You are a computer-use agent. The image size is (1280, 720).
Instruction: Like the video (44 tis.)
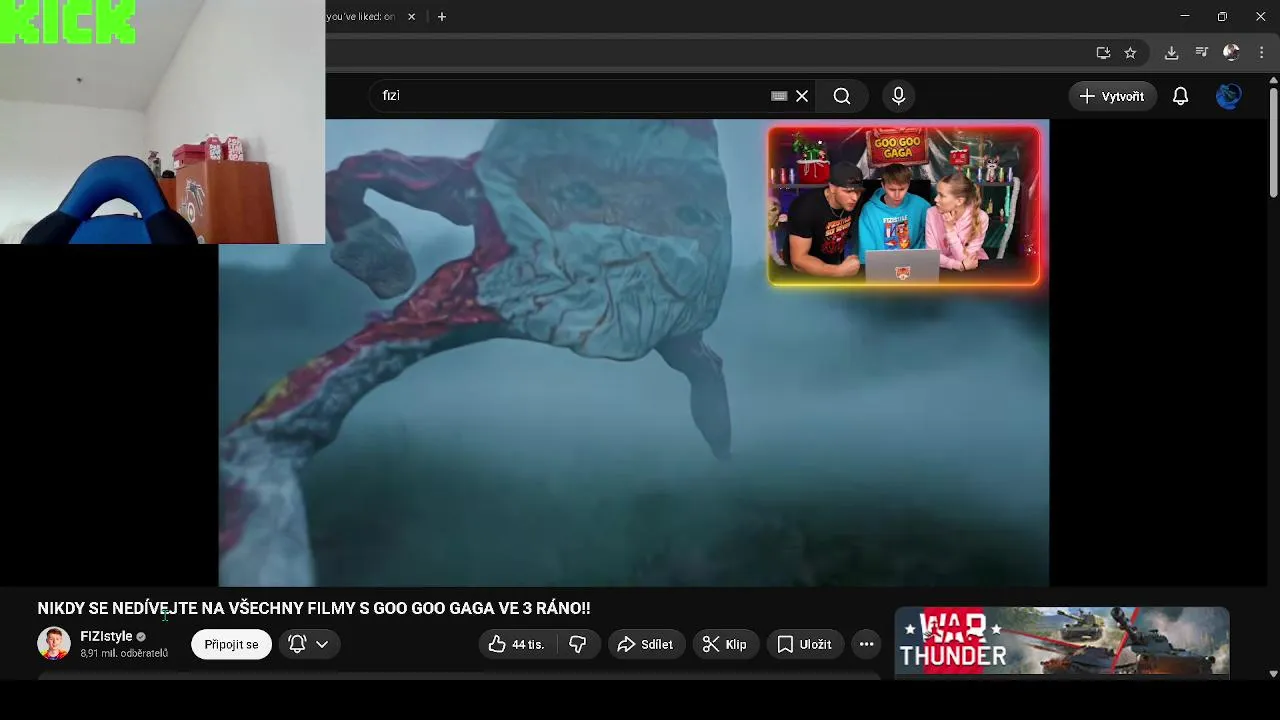point(517,644)
